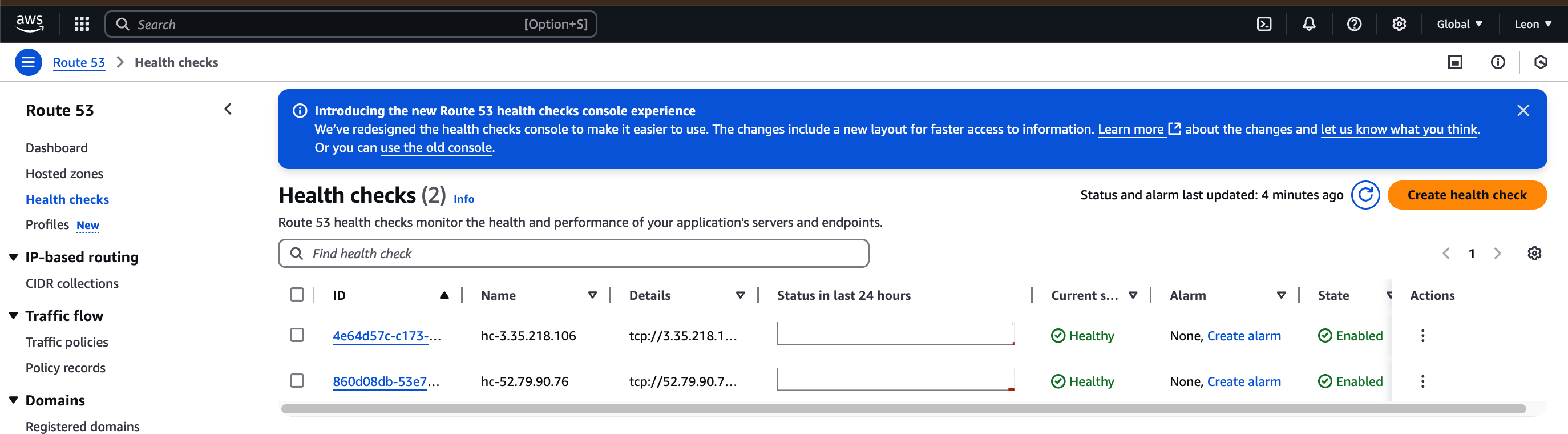Viewport: 1568px width, 434px height.
Task: Open Dashboard in the sidebar
Action: coord(56,148)
